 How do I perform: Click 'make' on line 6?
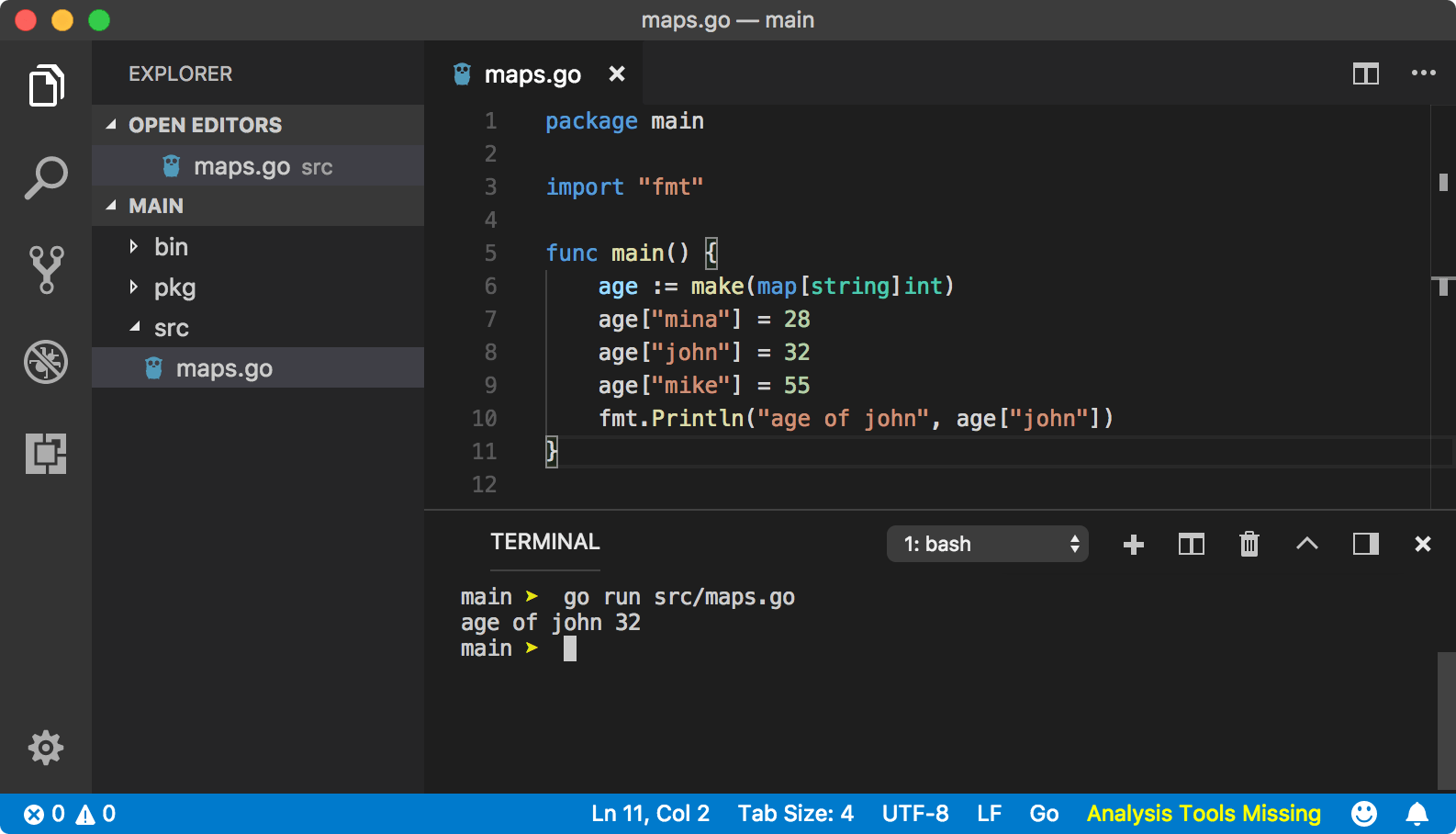pos(717,287)
